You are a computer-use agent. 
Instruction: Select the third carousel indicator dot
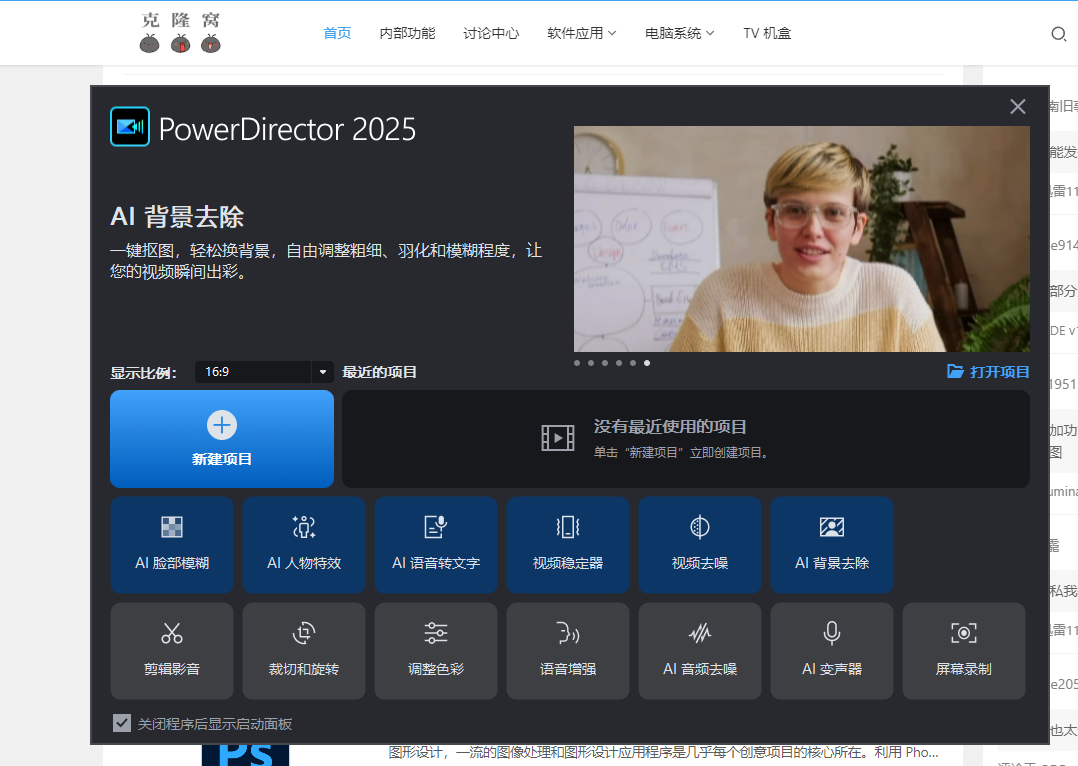coord(605,363)
